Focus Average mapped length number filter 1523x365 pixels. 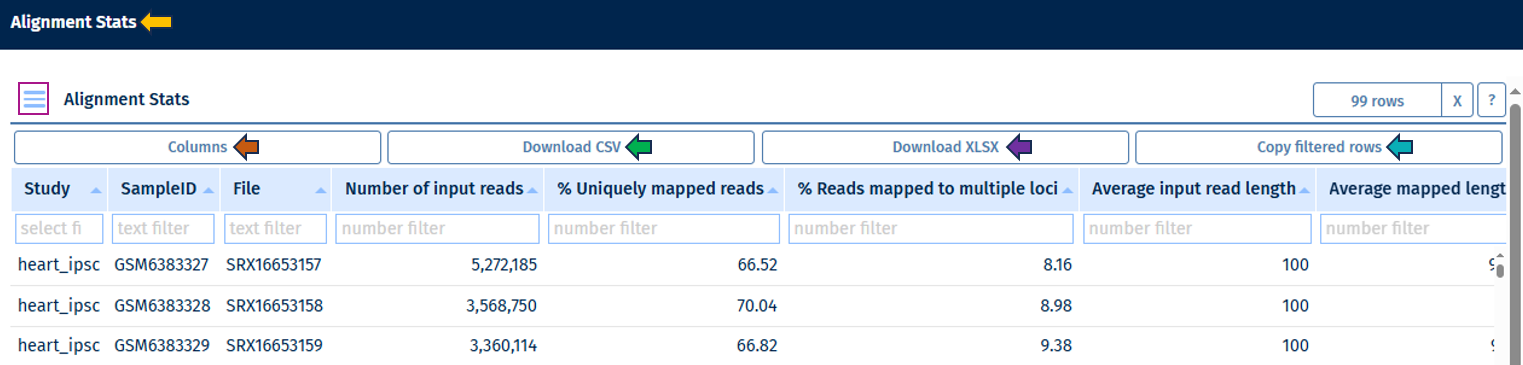pyautogui.click(x=1414, y=228)
